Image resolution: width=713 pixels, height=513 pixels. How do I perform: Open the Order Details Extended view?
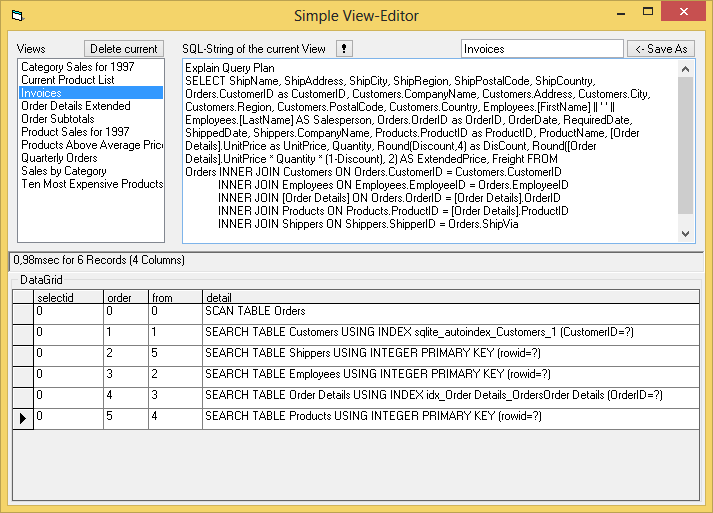coord(76,106)
